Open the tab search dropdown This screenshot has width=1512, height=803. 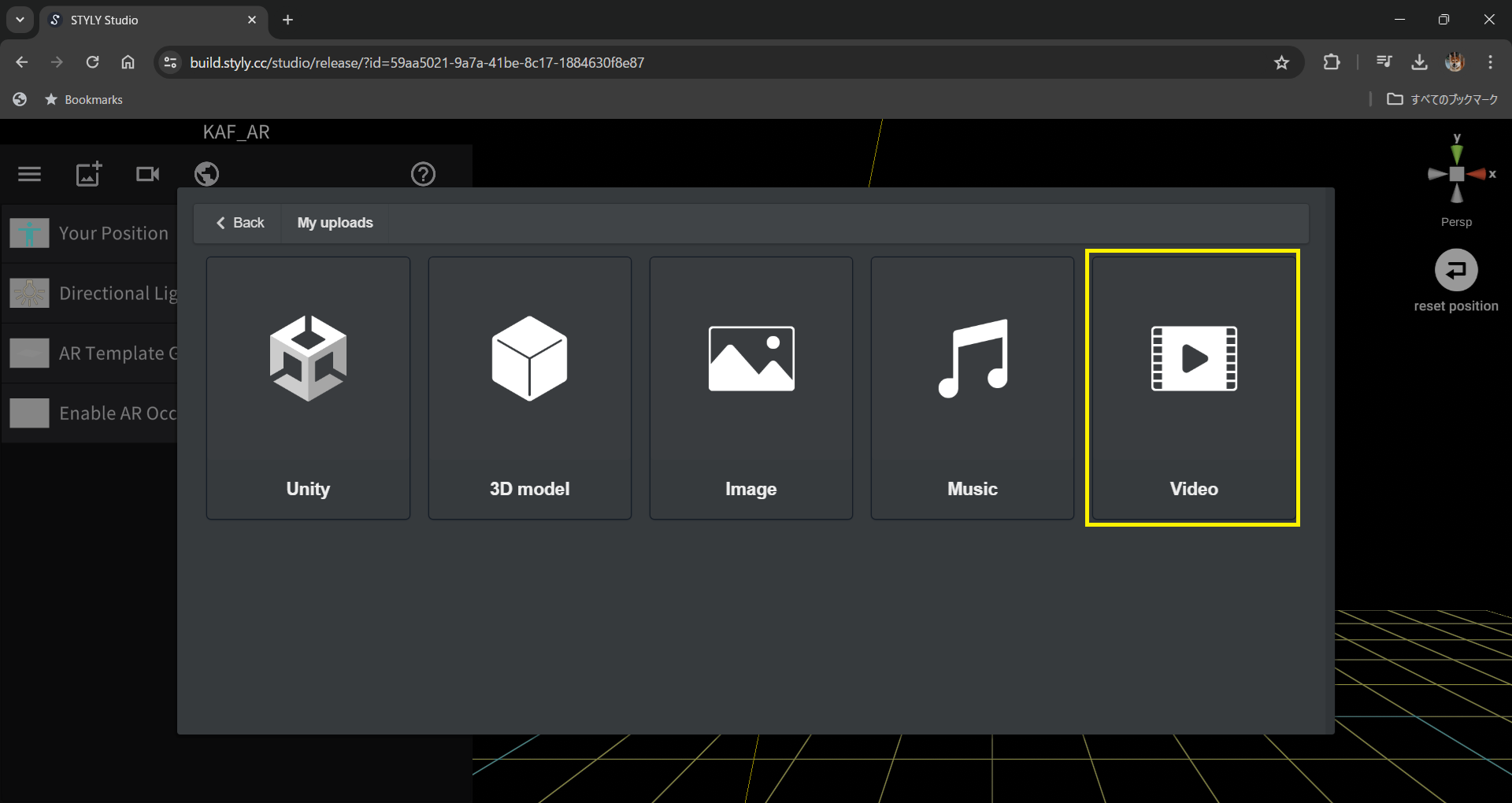20,20
